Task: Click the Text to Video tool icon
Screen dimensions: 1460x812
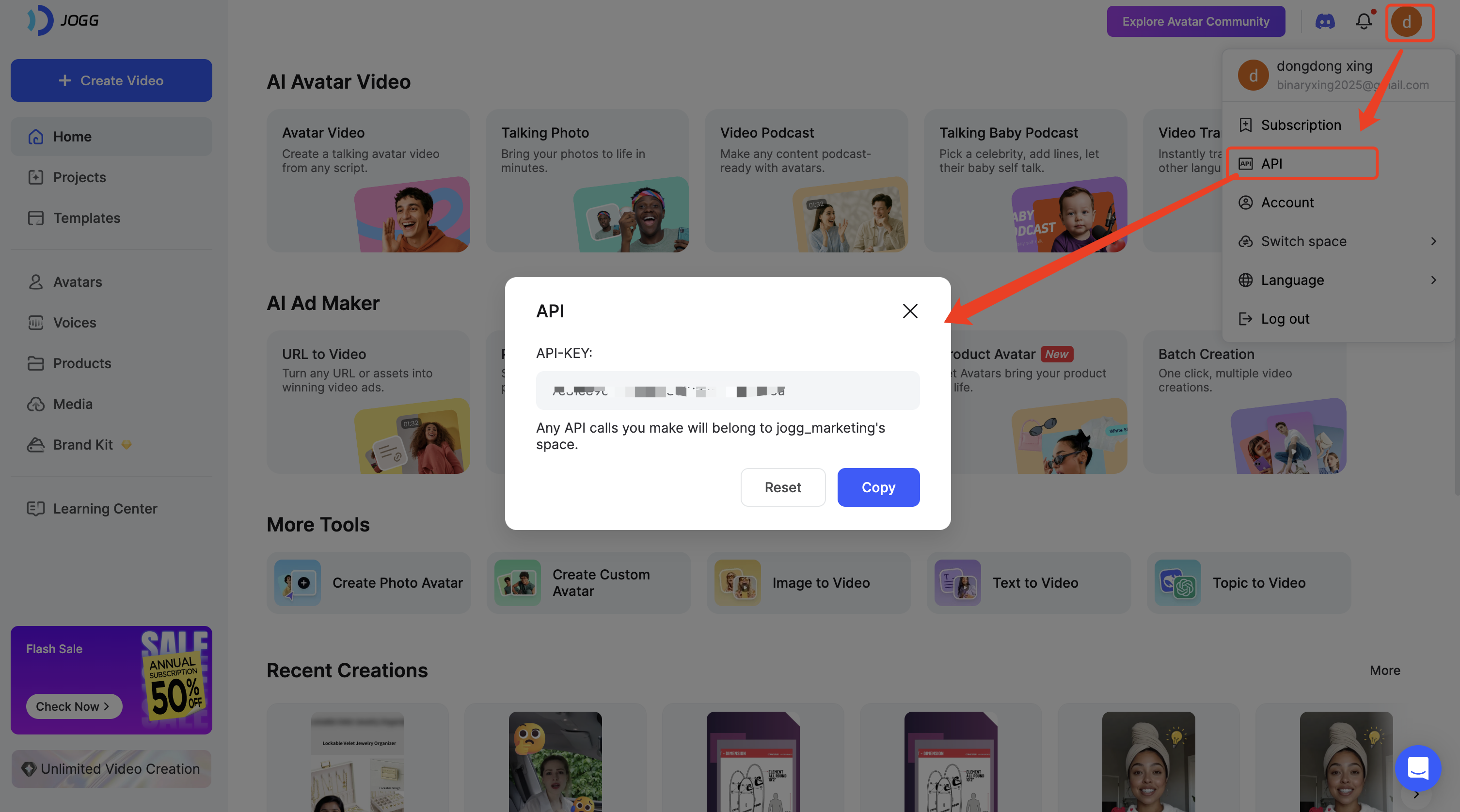Action: (x=957, y=582)
